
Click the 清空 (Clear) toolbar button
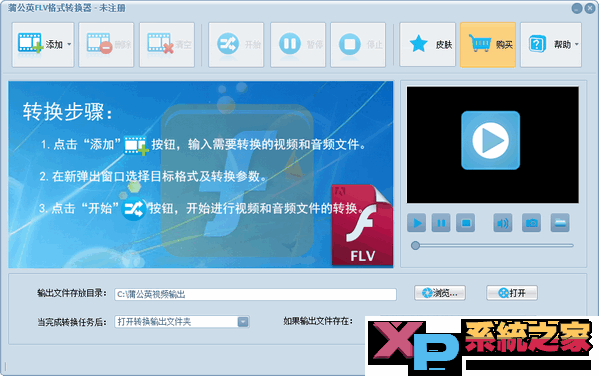pyautogui.click(x=167, y=45)
